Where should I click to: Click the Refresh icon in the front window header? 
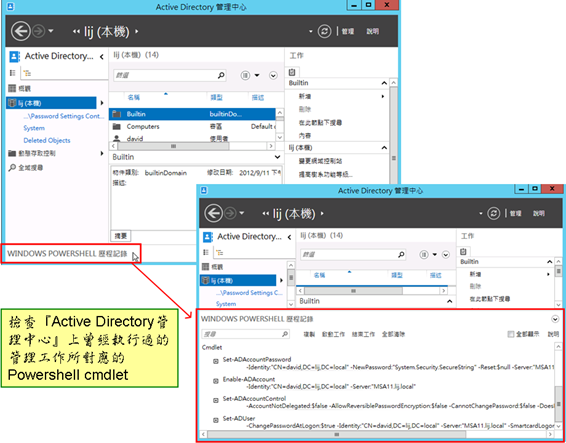(493, 213)
